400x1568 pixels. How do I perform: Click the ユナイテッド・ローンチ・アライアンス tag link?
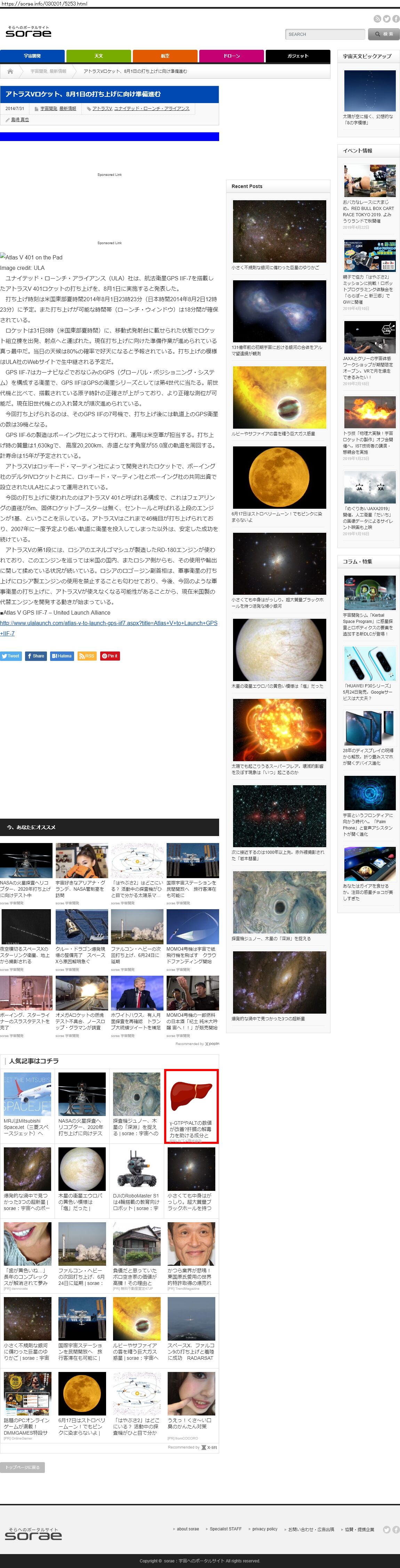point(151,108)
